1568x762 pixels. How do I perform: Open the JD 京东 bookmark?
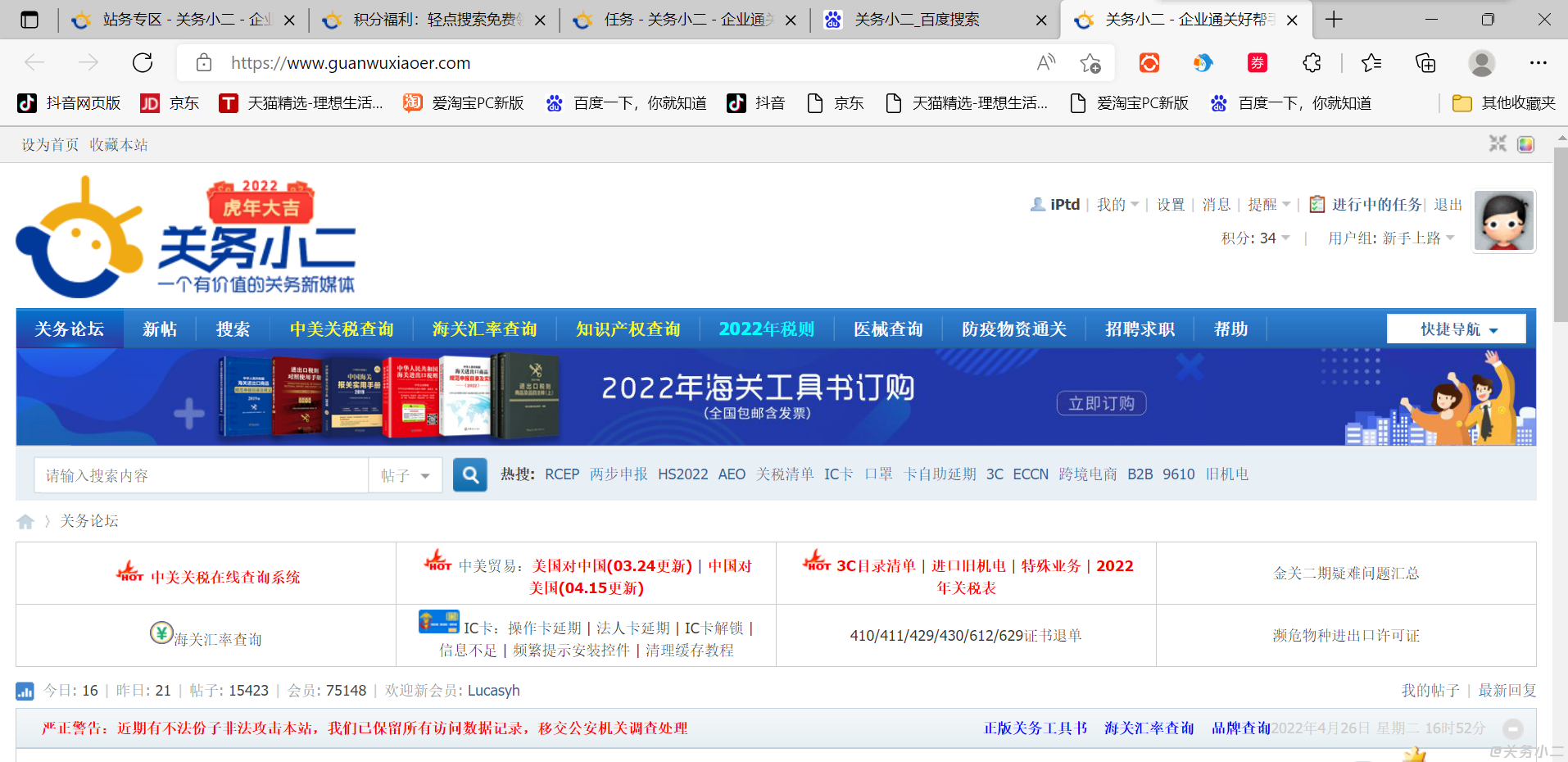pyautogui.click(x=170, y=103)
